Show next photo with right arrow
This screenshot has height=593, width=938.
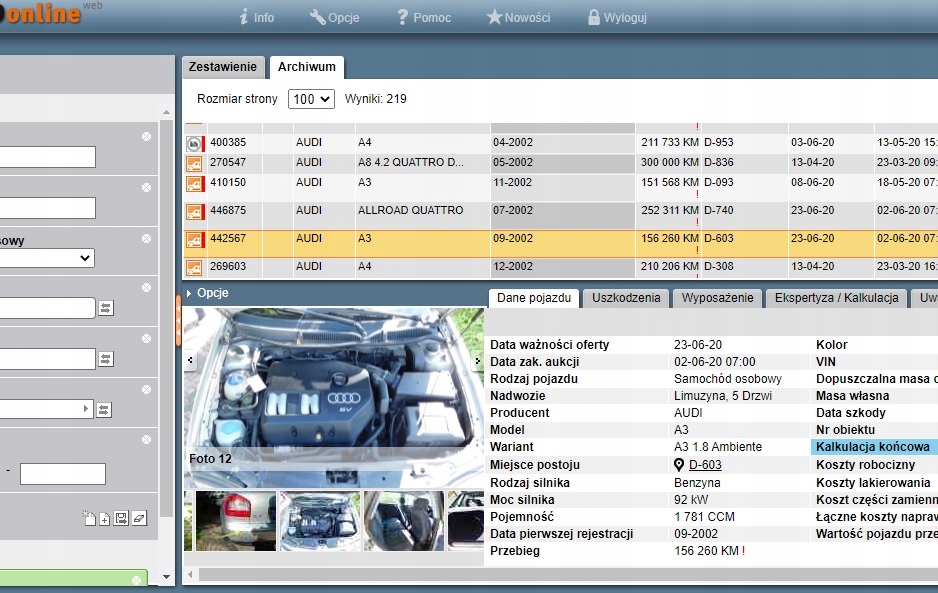(476, 360)
